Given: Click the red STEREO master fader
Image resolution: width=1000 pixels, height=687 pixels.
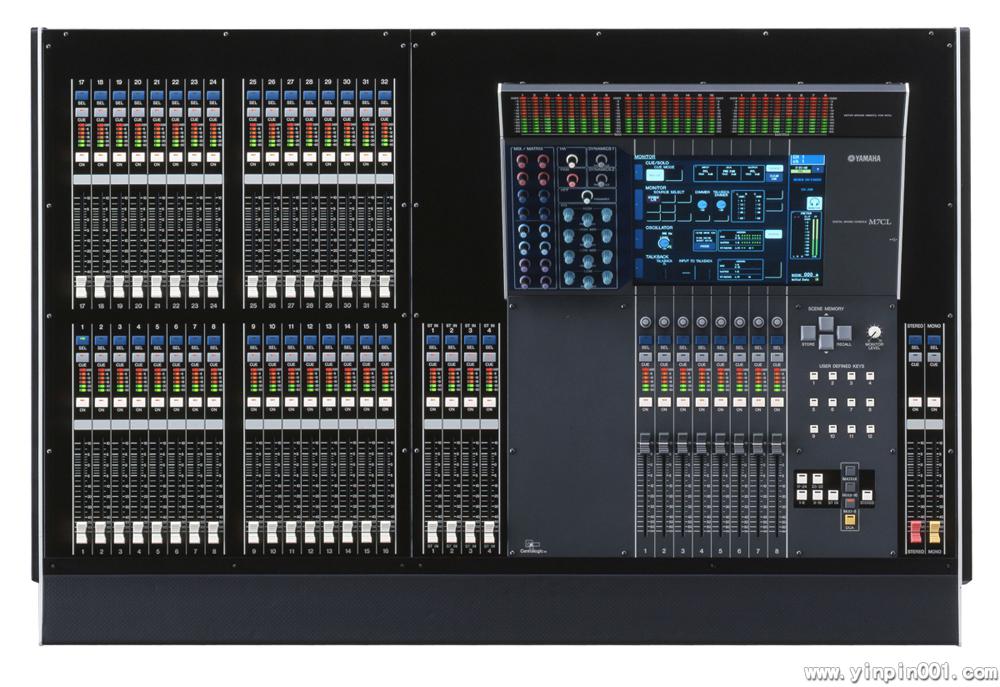Looking at the screenshot, I should click(915, 531).
